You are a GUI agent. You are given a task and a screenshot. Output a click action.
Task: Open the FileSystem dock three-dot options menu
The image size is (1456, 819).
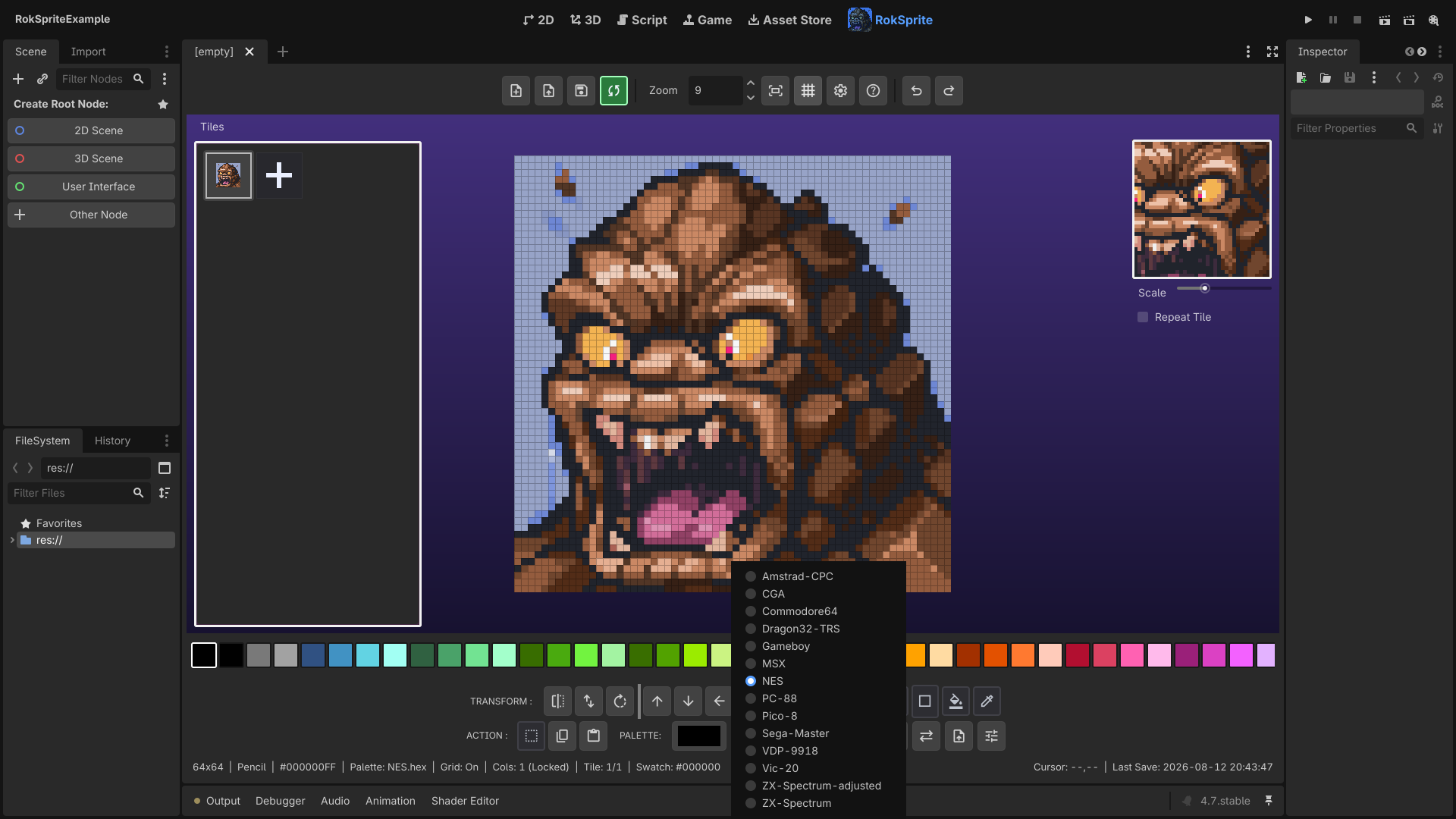tap(167, 441)
